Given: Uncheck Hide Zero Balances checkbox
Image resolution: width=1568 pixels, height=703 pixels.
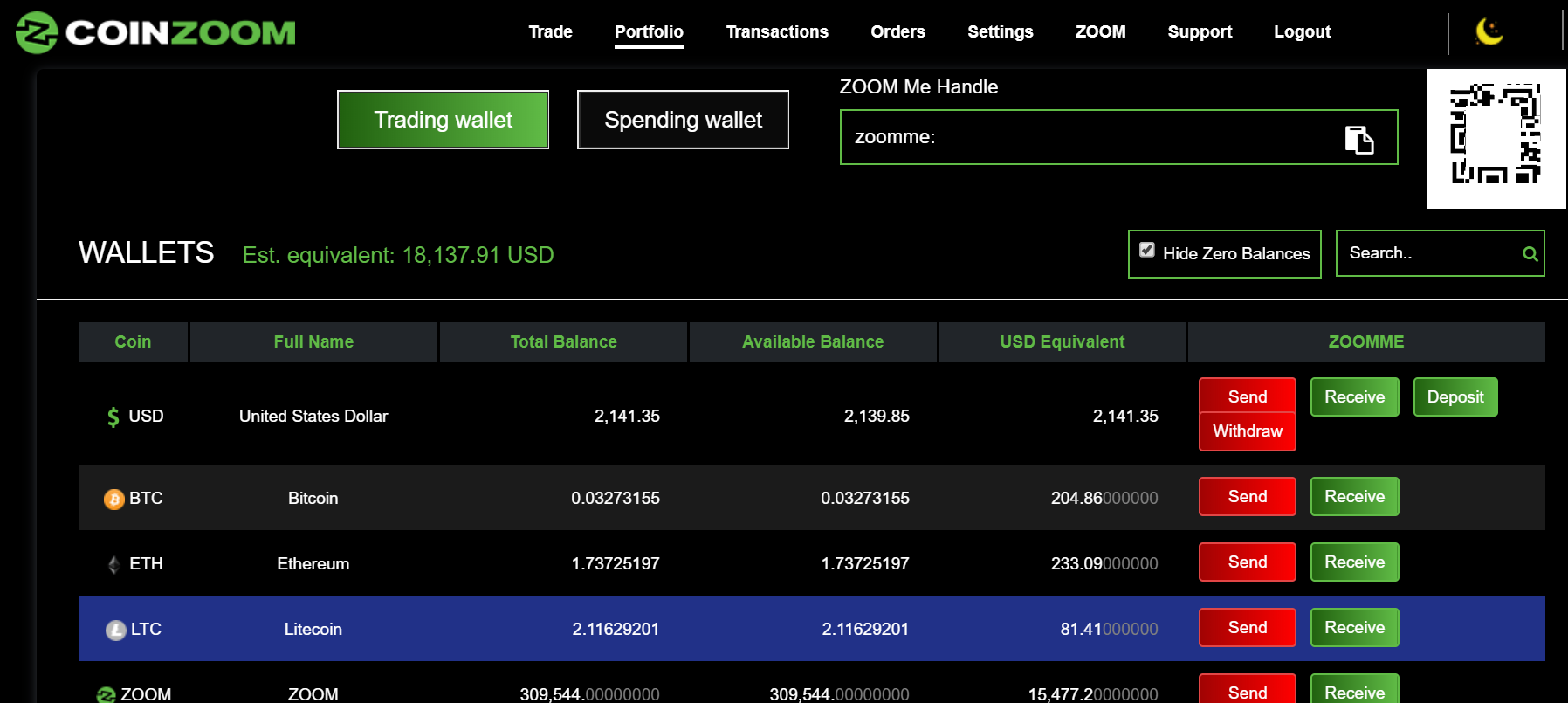Looking at the screenshot, I should (x=1147, y=250).
